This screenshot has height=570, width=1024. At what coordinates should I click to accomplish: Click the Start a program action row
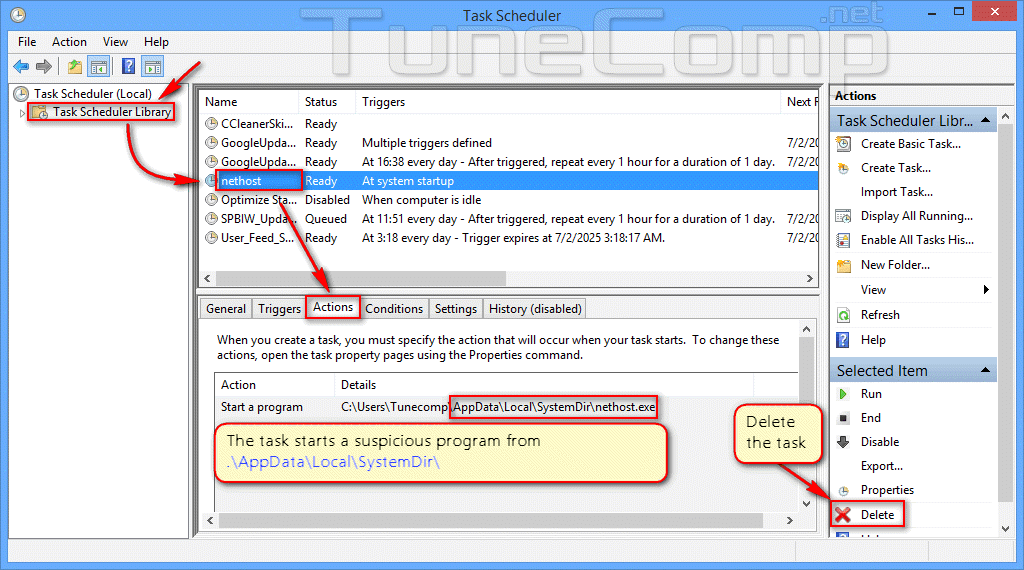click(x=506, y=407)
